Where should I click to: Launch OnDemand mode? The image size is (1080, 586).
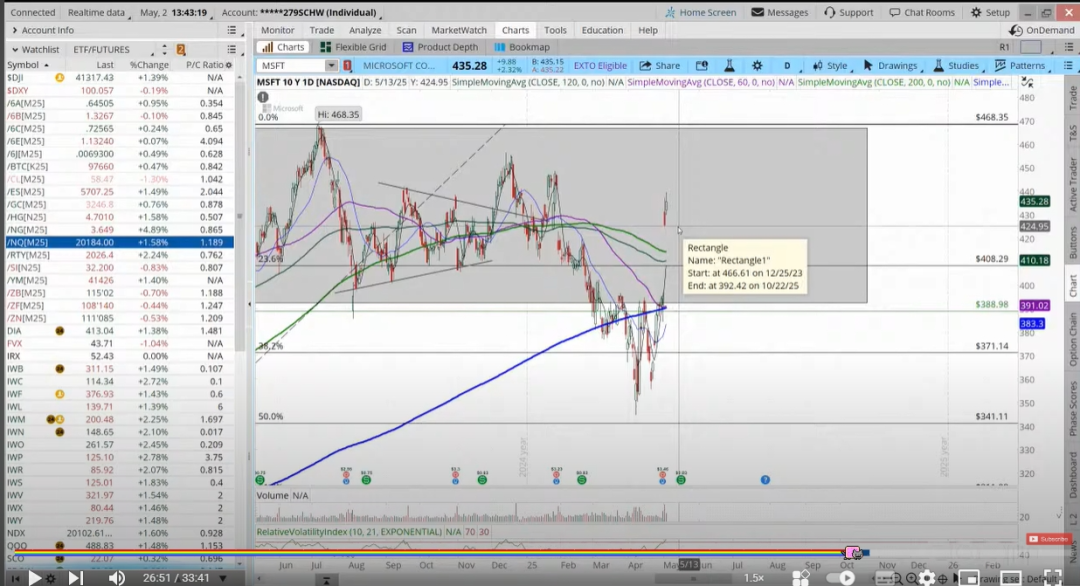1041,30
